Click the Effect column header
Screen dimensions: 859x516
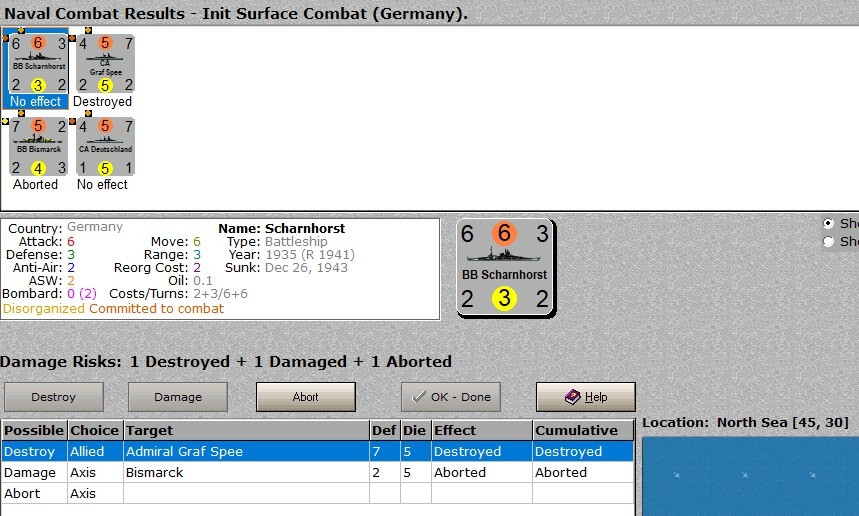pos(482,430)
